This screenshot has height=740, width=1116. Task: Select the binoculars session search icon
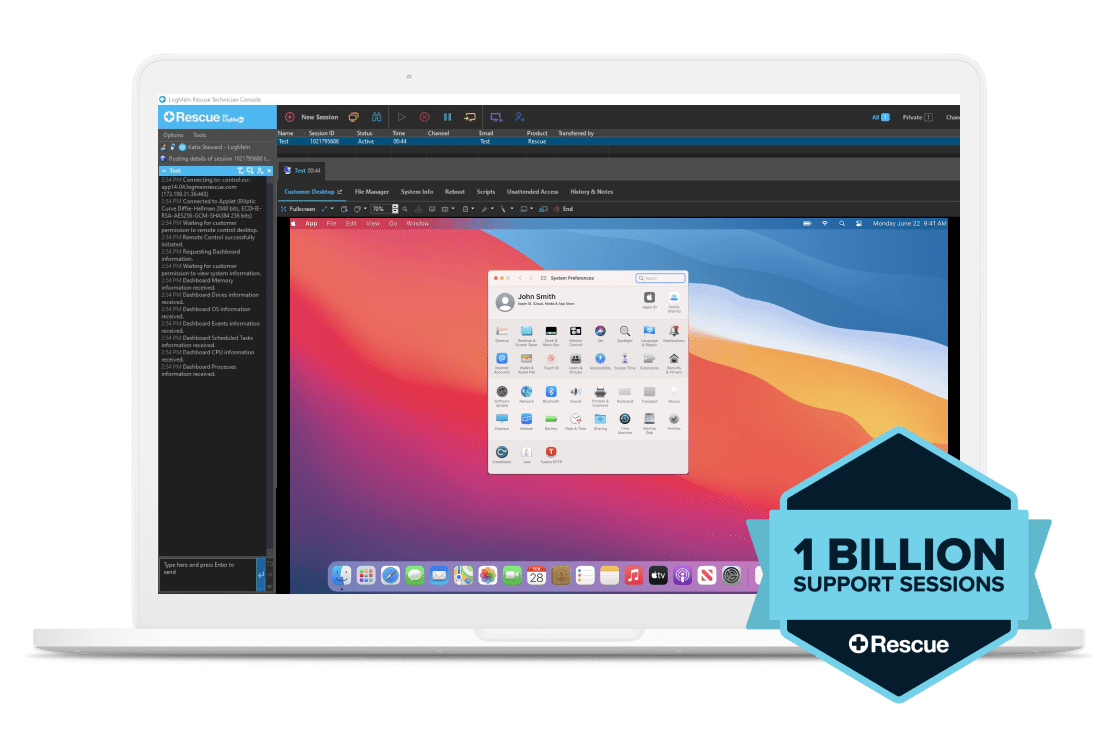[377, 117]
